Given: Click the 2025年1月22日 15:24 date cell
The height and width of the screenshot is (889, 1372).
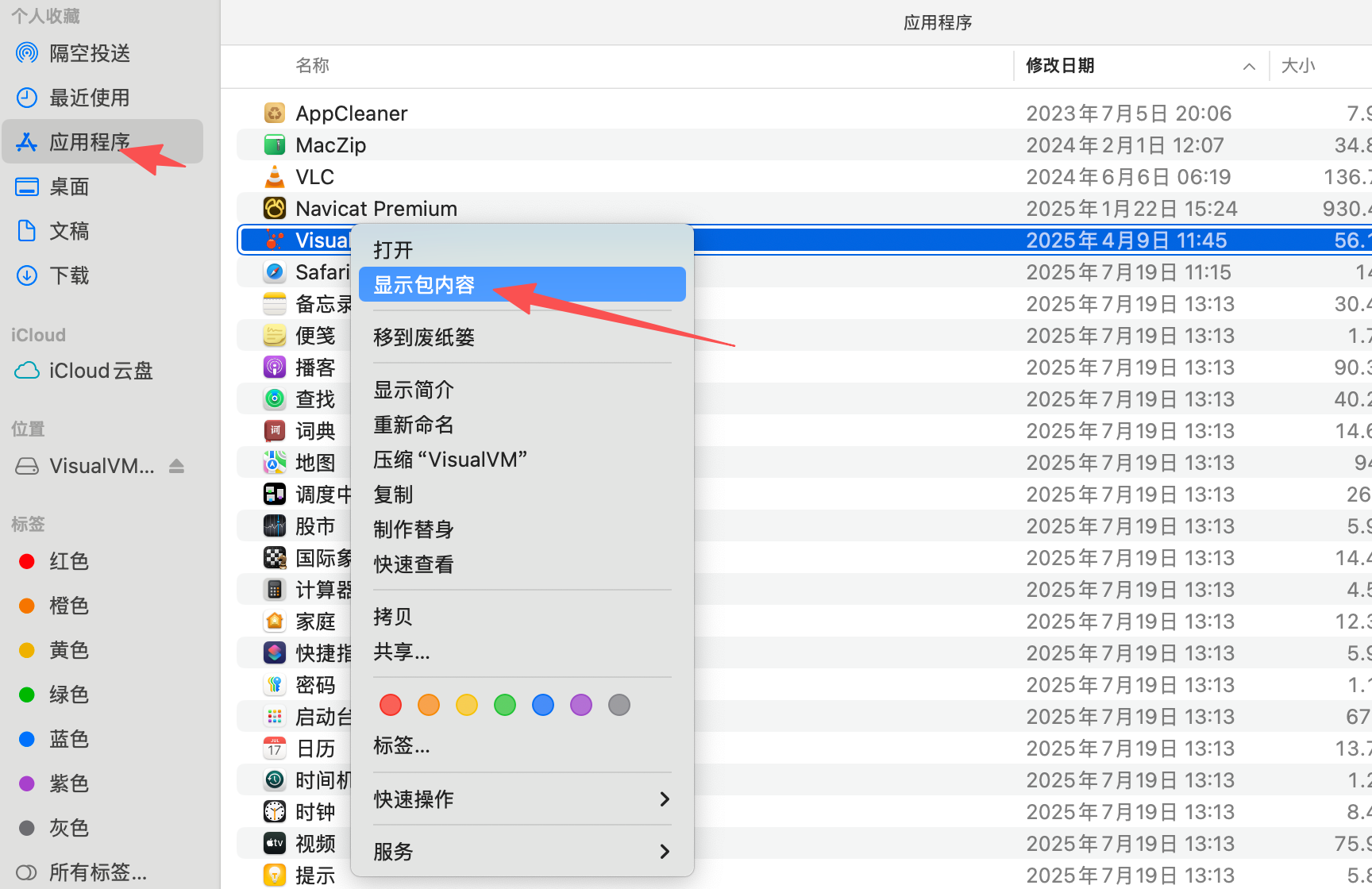Looking at the screenshot, I should pos(1131,209).
